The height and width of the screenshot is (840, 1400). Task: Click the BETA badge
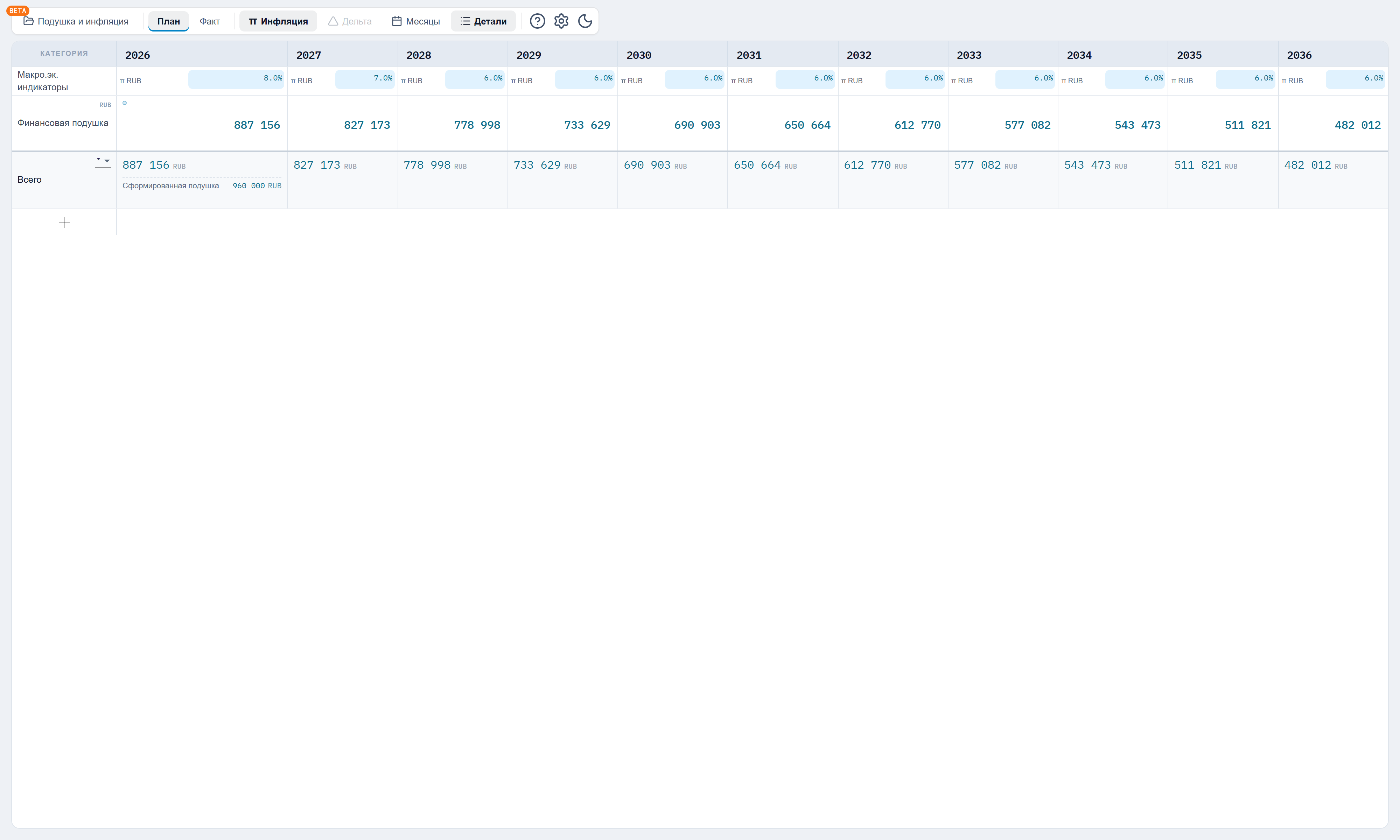(17, 10)
